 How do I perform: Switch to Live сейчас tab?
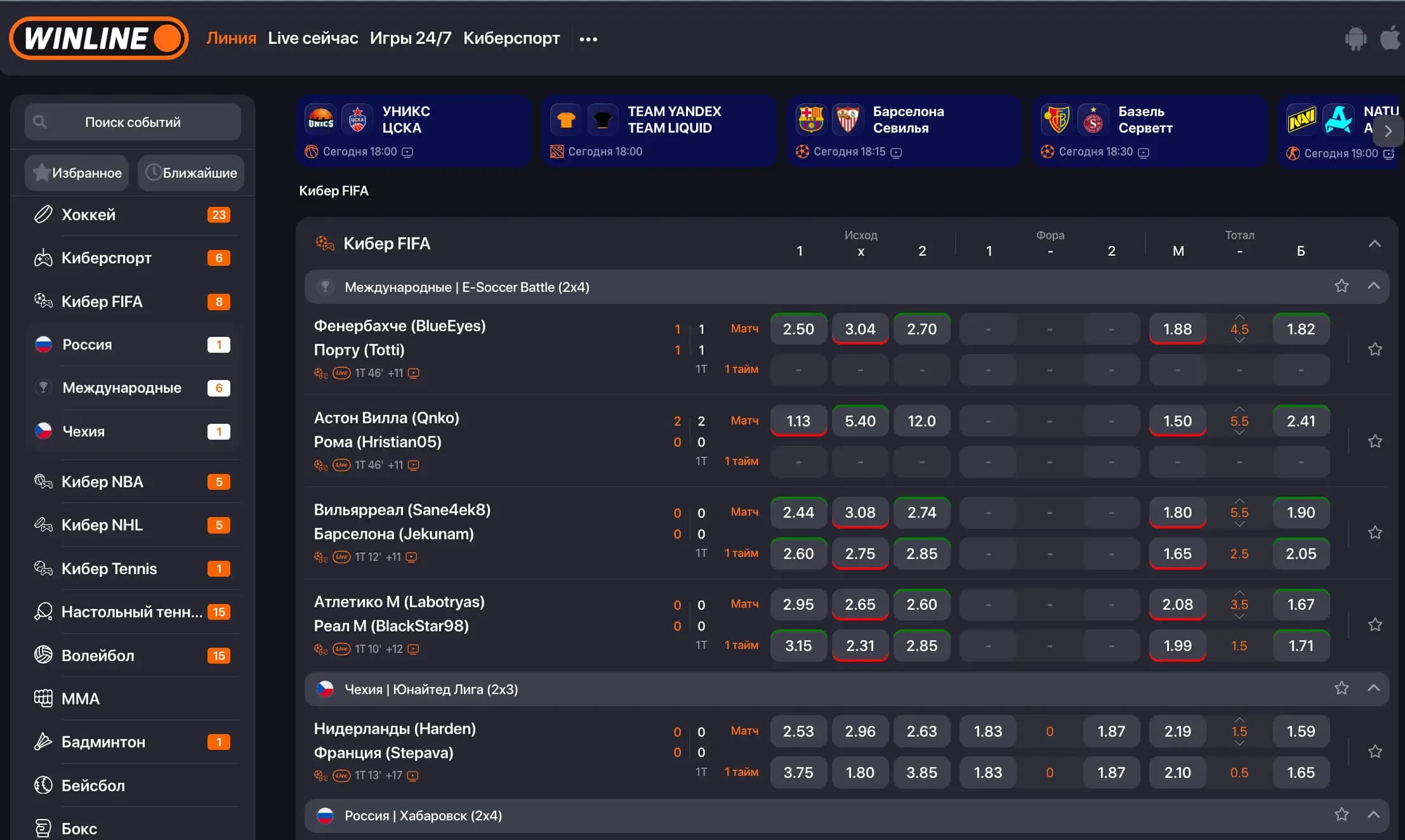coord(313,38)
